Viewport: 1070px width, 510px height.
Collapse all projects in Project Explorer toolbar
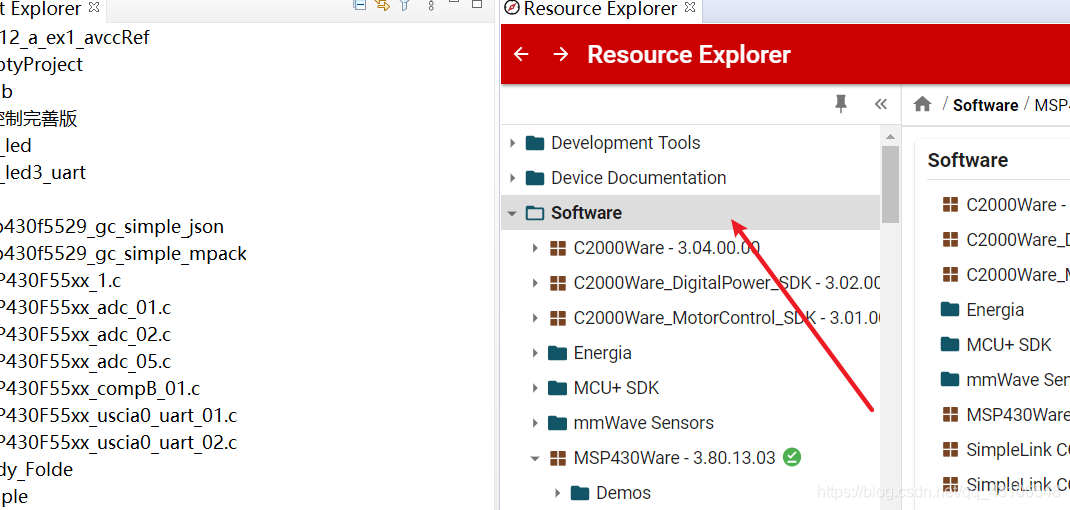360,5
